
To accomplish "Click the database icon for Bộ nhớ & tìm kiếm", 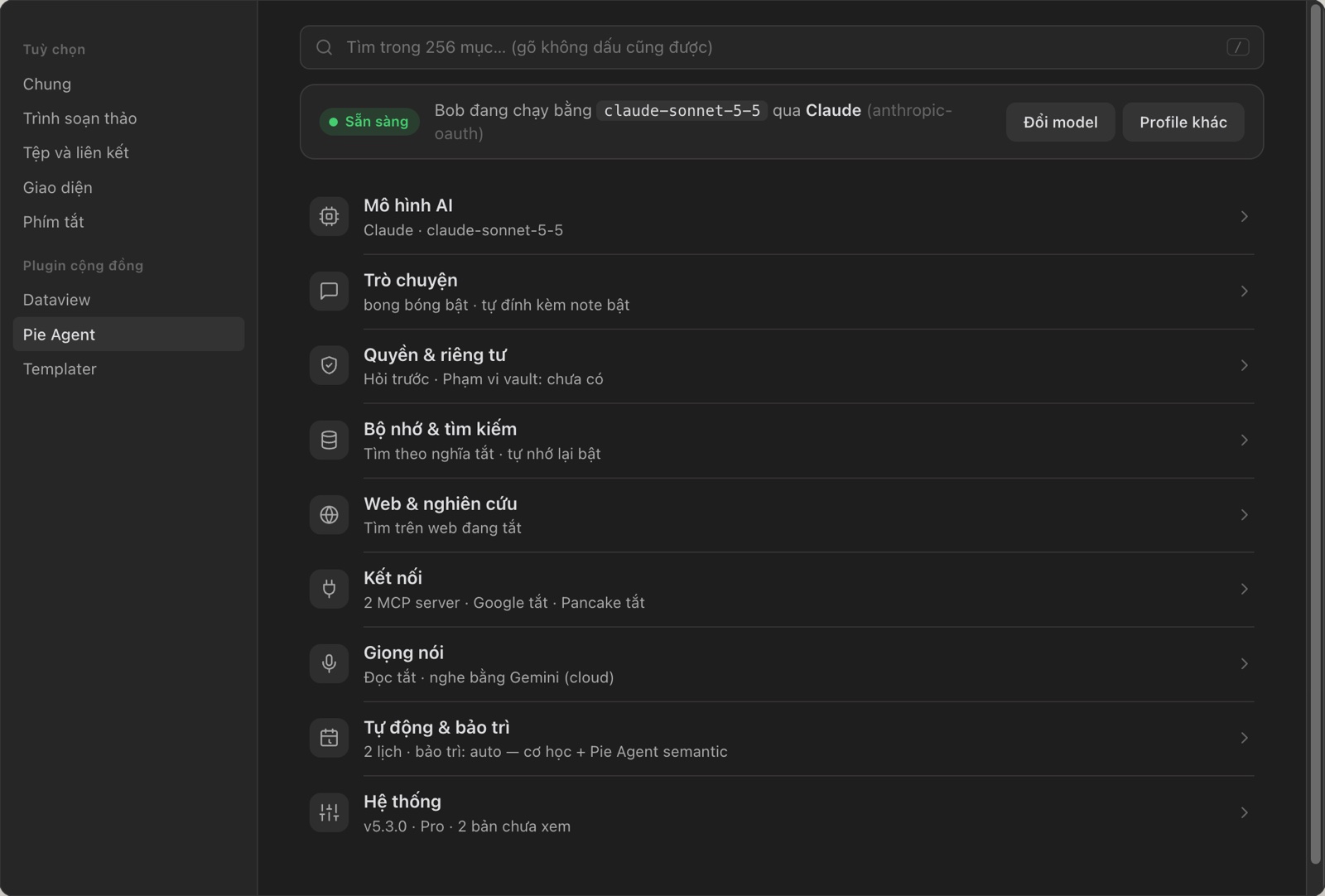I will tap(329, 440).
